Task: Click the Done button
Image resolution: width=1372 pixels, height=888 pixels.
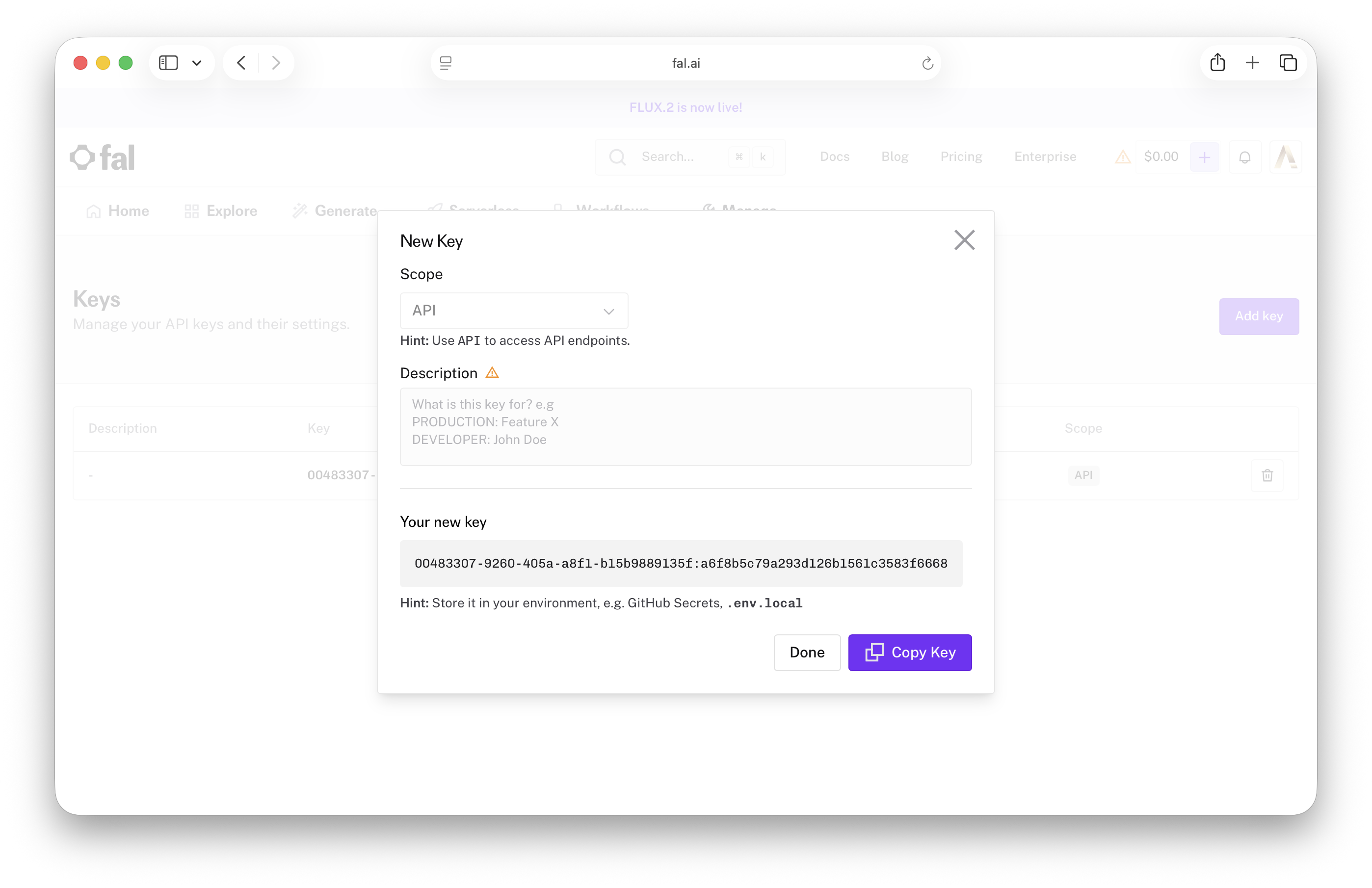Action: pyautogui.click(x=807, y=653)
